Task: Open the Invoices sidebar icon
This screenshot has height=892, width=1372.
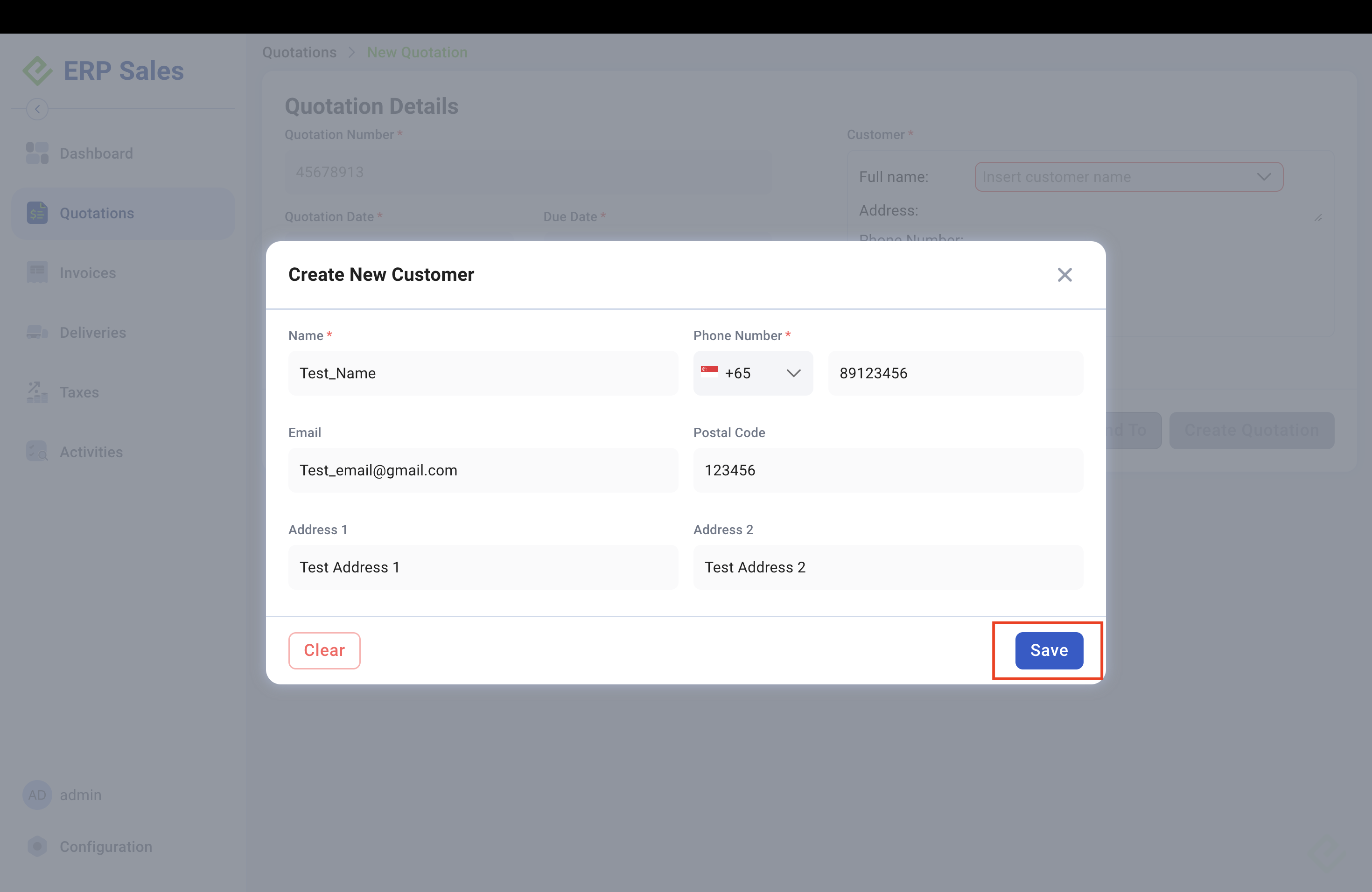Action: tap(37, 272)
